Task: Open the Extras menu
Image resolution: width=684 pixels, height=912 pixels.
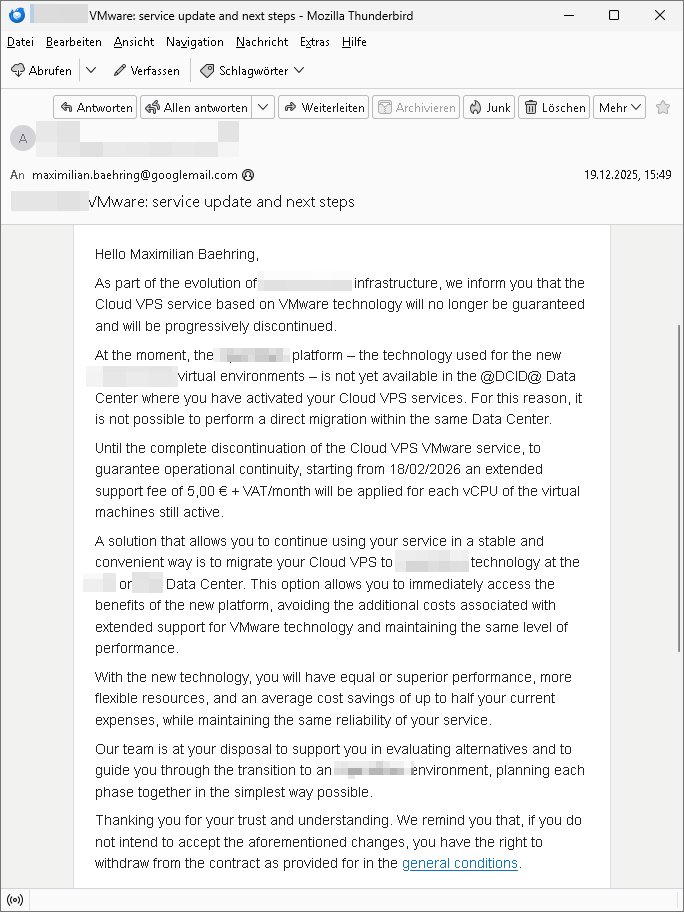Action: pos(315,42)
